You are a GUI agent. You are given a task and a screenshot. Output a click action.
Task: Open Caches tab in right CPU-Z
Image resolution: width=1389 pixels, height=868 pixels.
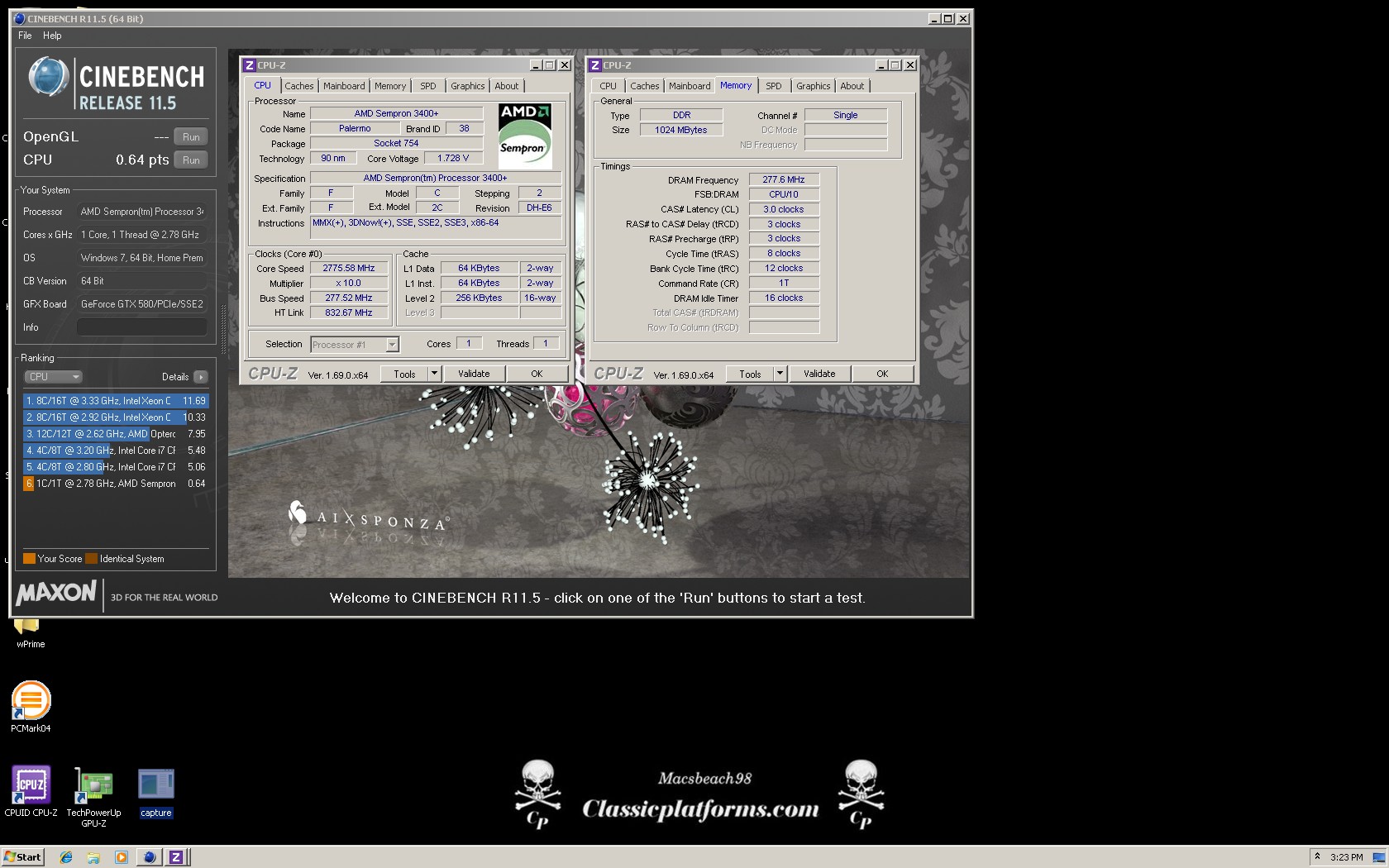[x=644, y=86]
